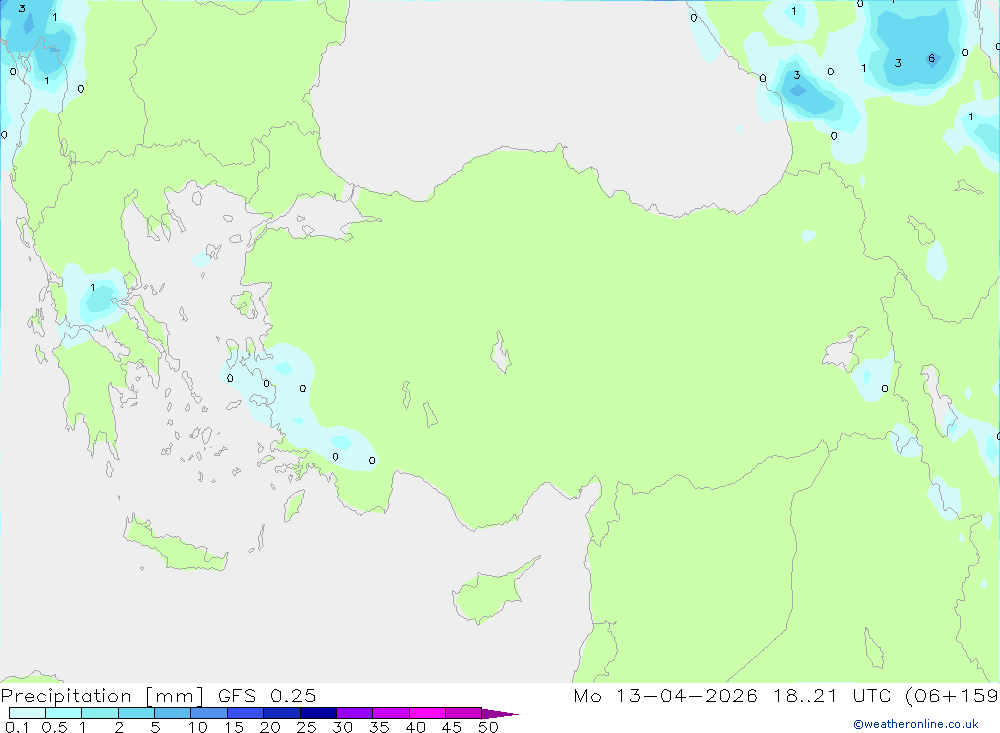Click the 0.1–0.5 mm palest legend swatch

pos(27,713)
